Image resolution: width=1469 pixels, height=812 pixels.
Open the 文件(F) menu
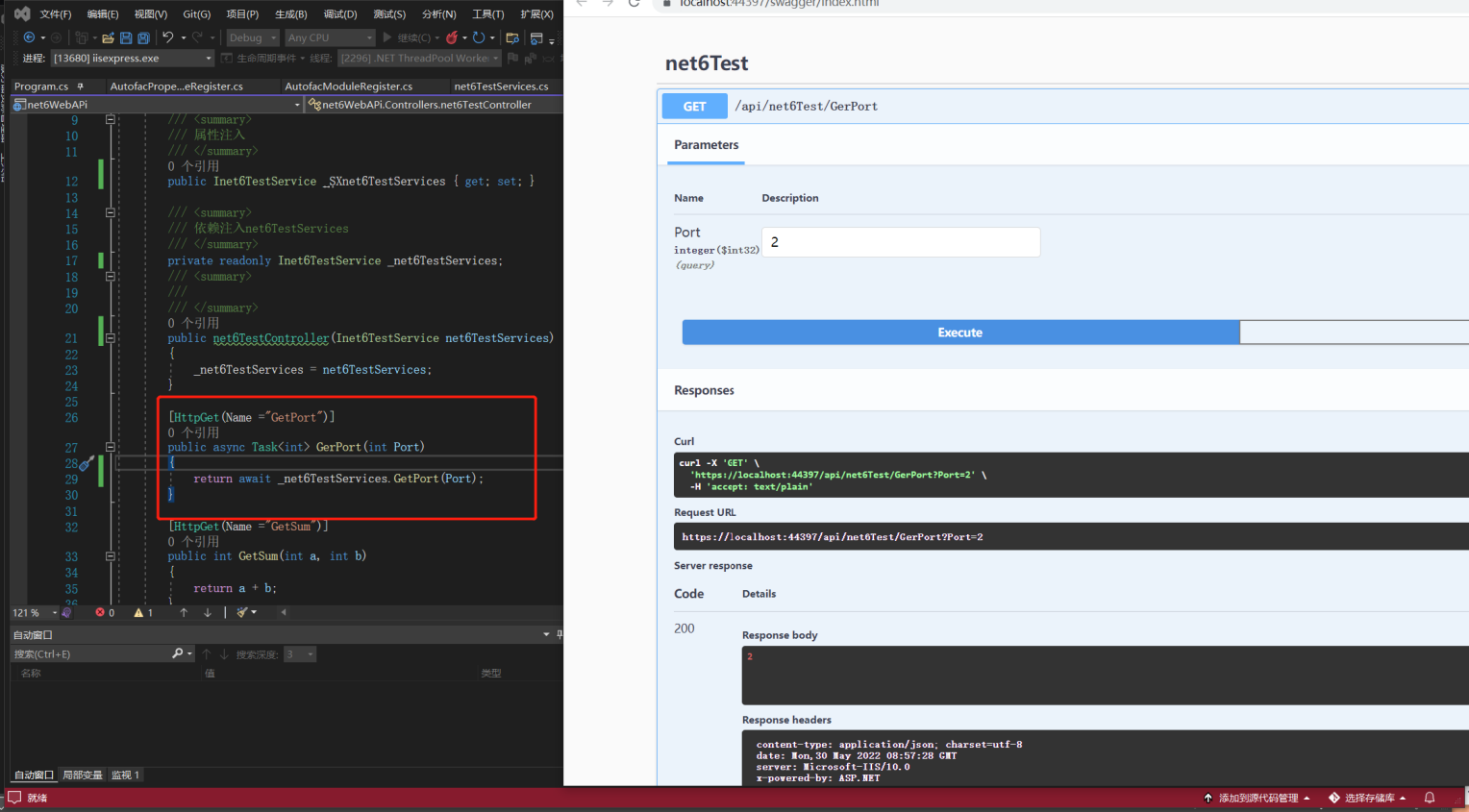coord(56,13)
